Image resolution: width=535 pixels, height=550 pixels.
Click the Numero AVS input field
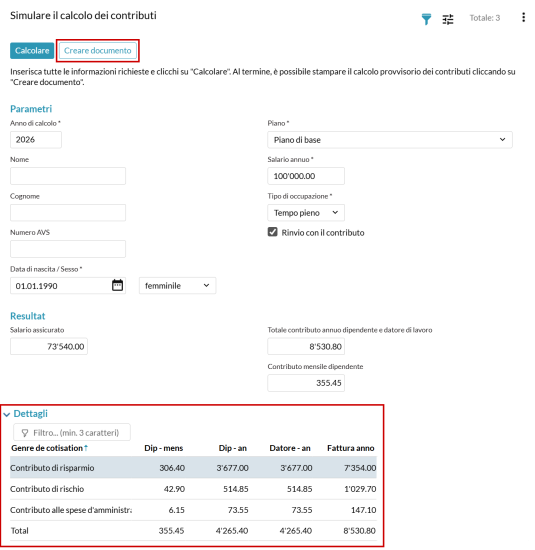coord(68,249)
